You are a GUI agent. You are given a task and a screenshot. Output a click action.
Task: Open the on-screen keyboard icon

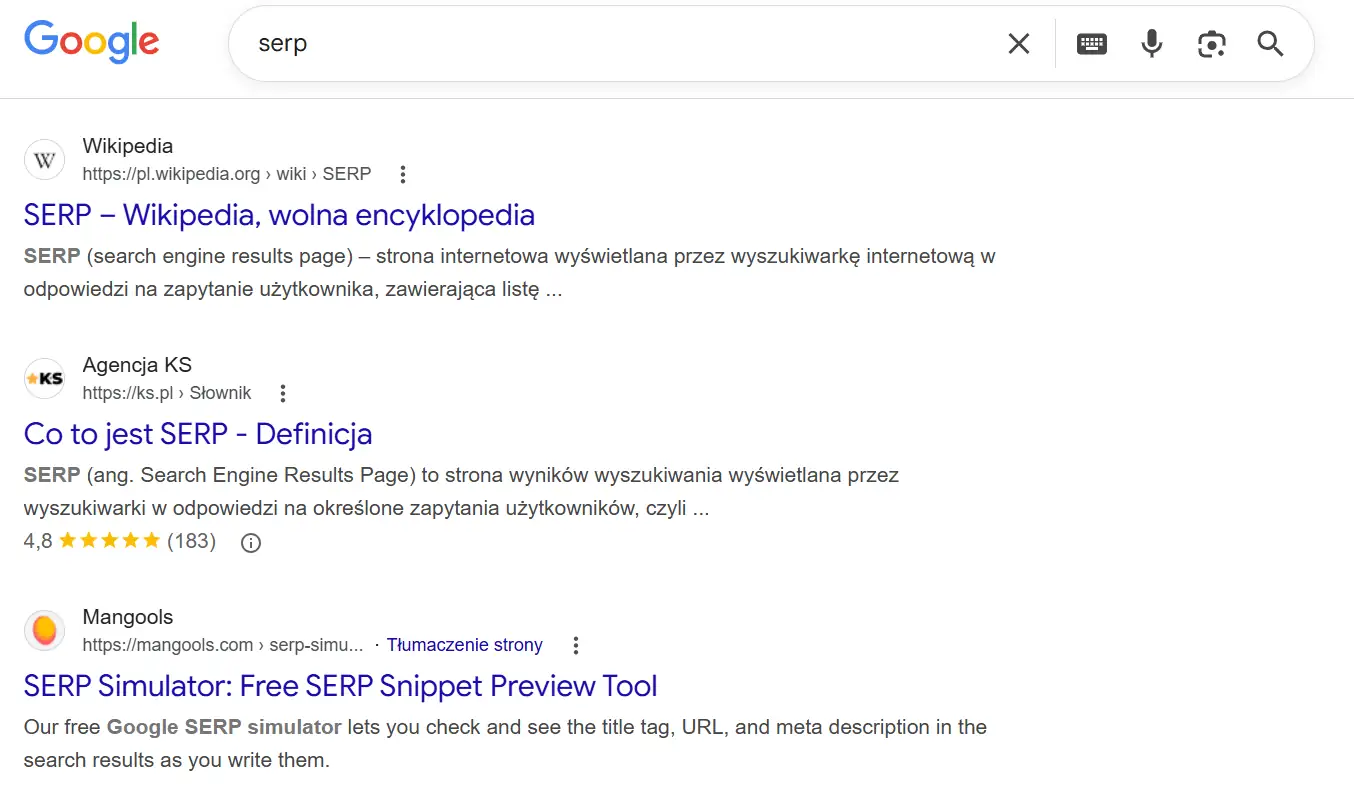pos(1091,43)
